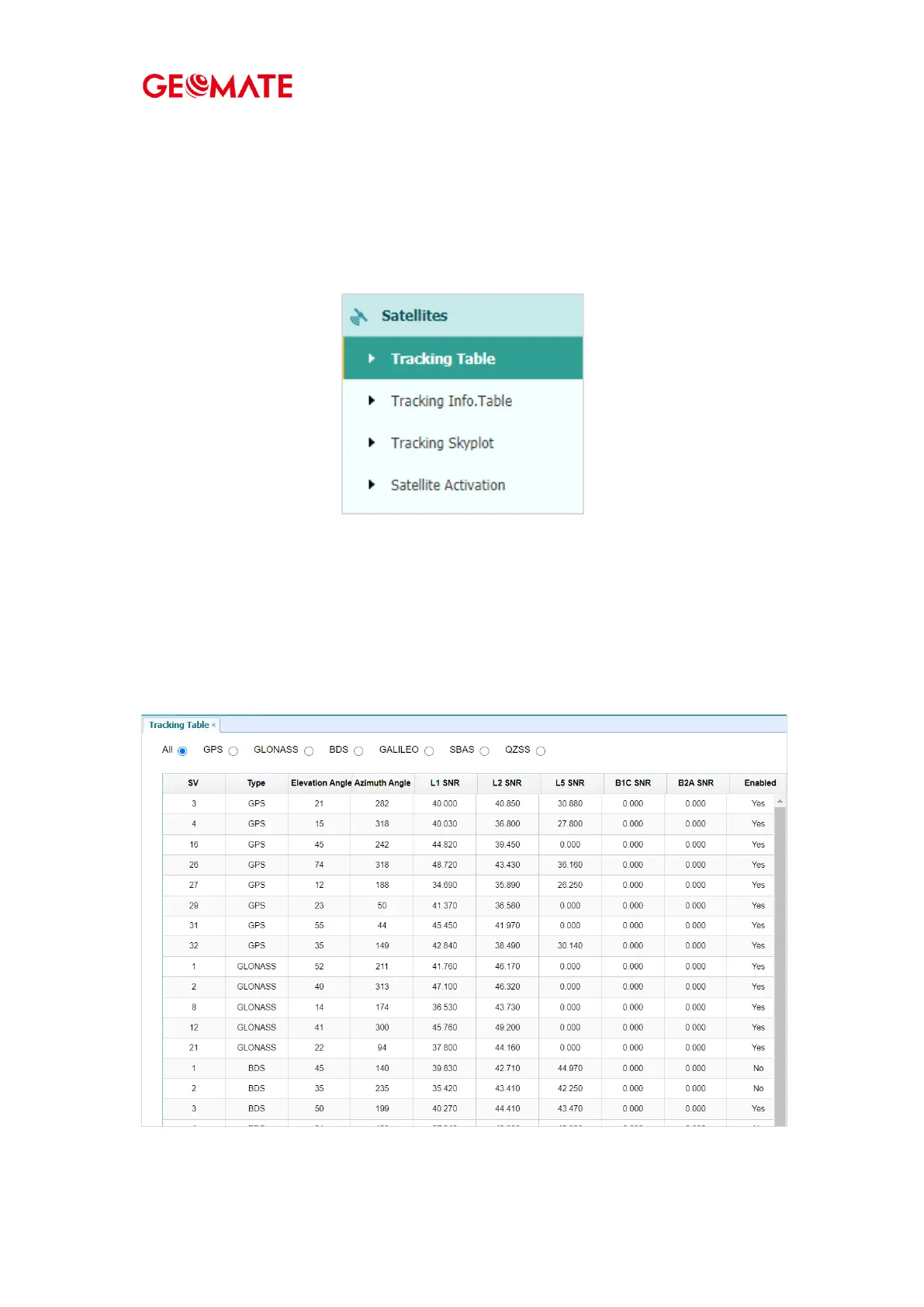
Task: Close the Tracking Table tab
Action: click(x=214, y=725)
